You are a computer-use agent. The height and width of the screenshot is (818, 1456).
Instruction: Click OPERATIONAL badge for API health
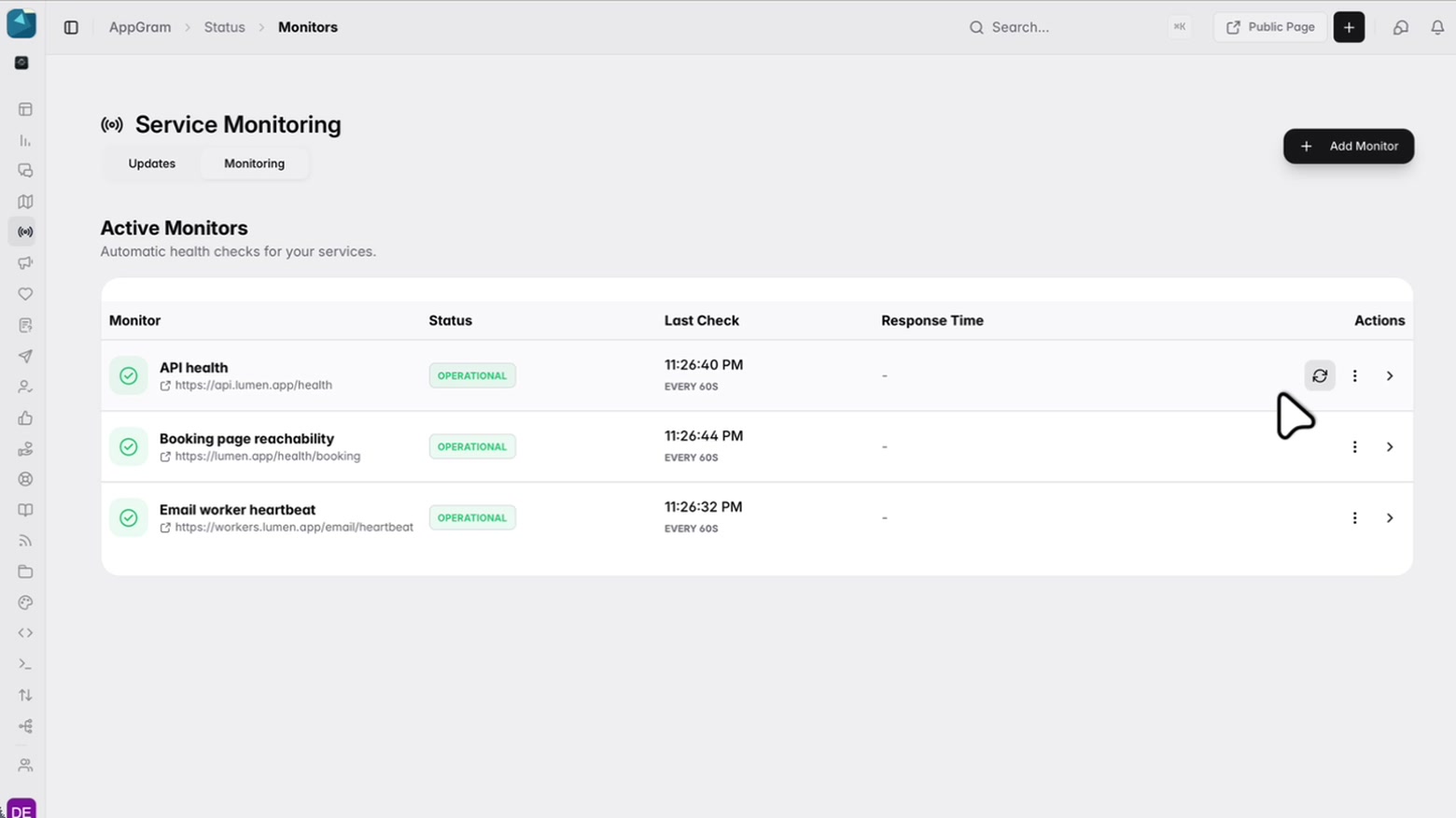(472, 375)
